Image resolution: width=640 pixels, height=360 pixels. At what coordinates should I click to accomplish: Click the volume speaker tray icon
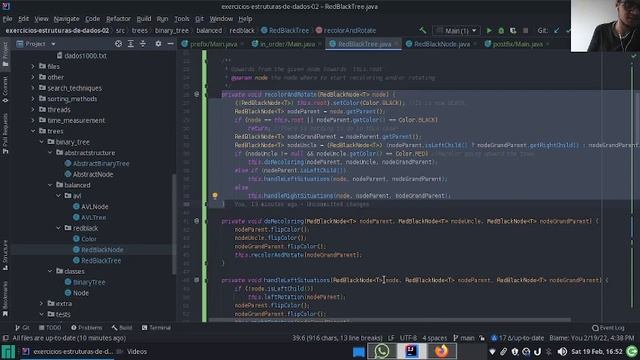coord(562,351)
